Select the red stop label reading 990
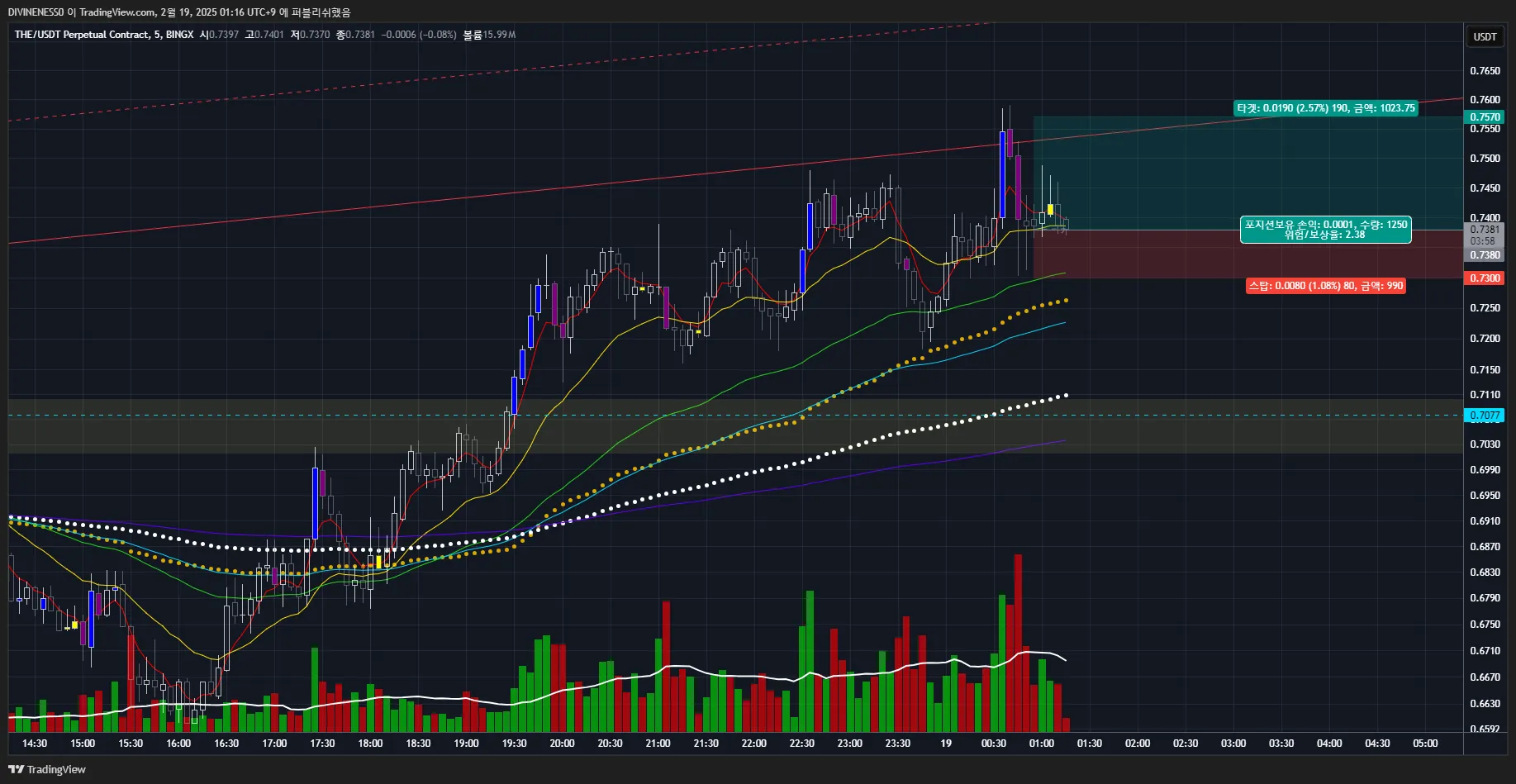The image size is (1516, 784). [1326, 286]
